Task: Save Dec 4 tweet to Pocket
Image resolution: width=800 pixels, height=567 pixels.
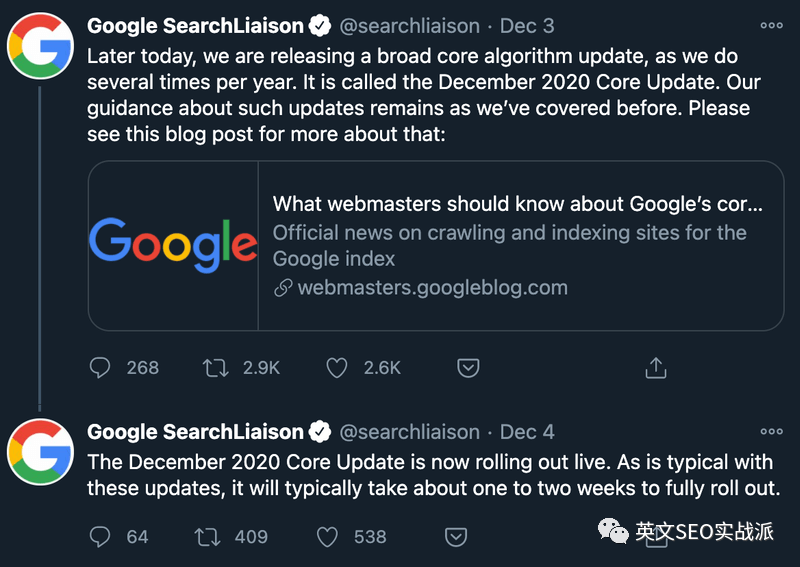Action: [x=456, y=537]
